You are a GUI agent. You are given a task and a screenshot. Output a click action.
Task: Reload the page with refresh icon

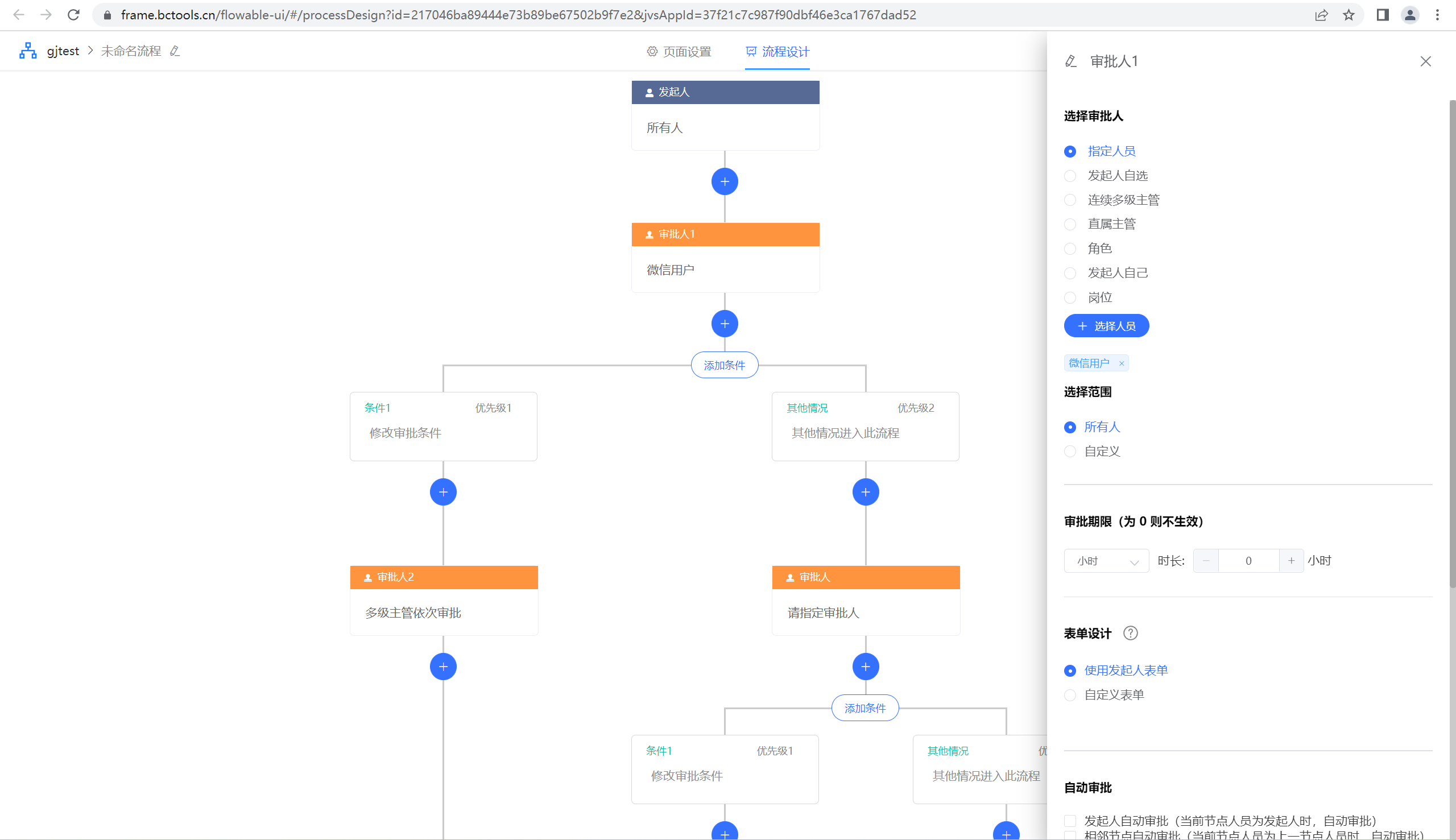(x=73, y=15)
